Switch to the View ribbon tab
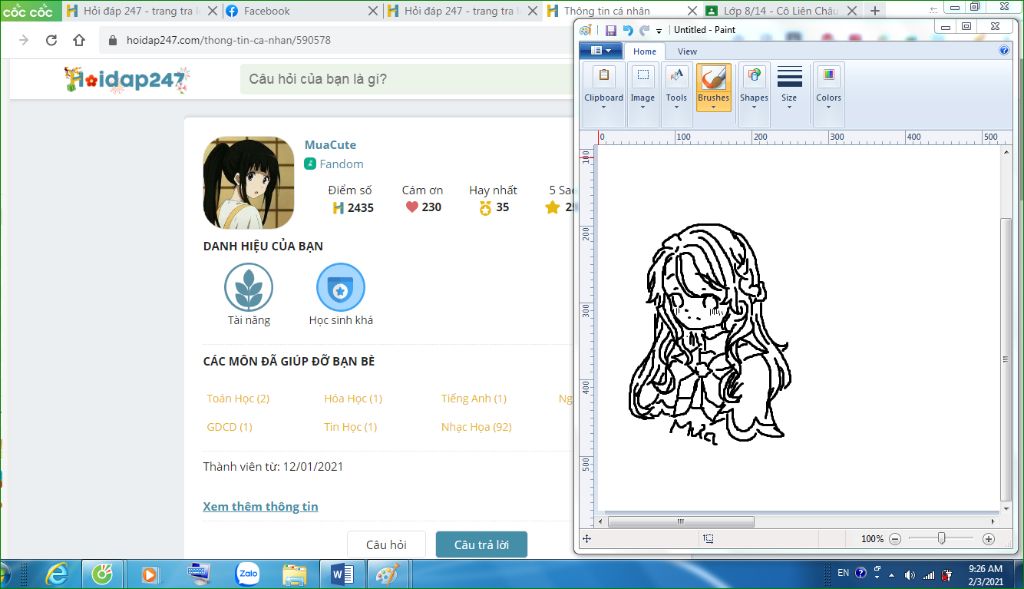The width and height of the screenshot is (1024, 589). click(x=687, y=52)
